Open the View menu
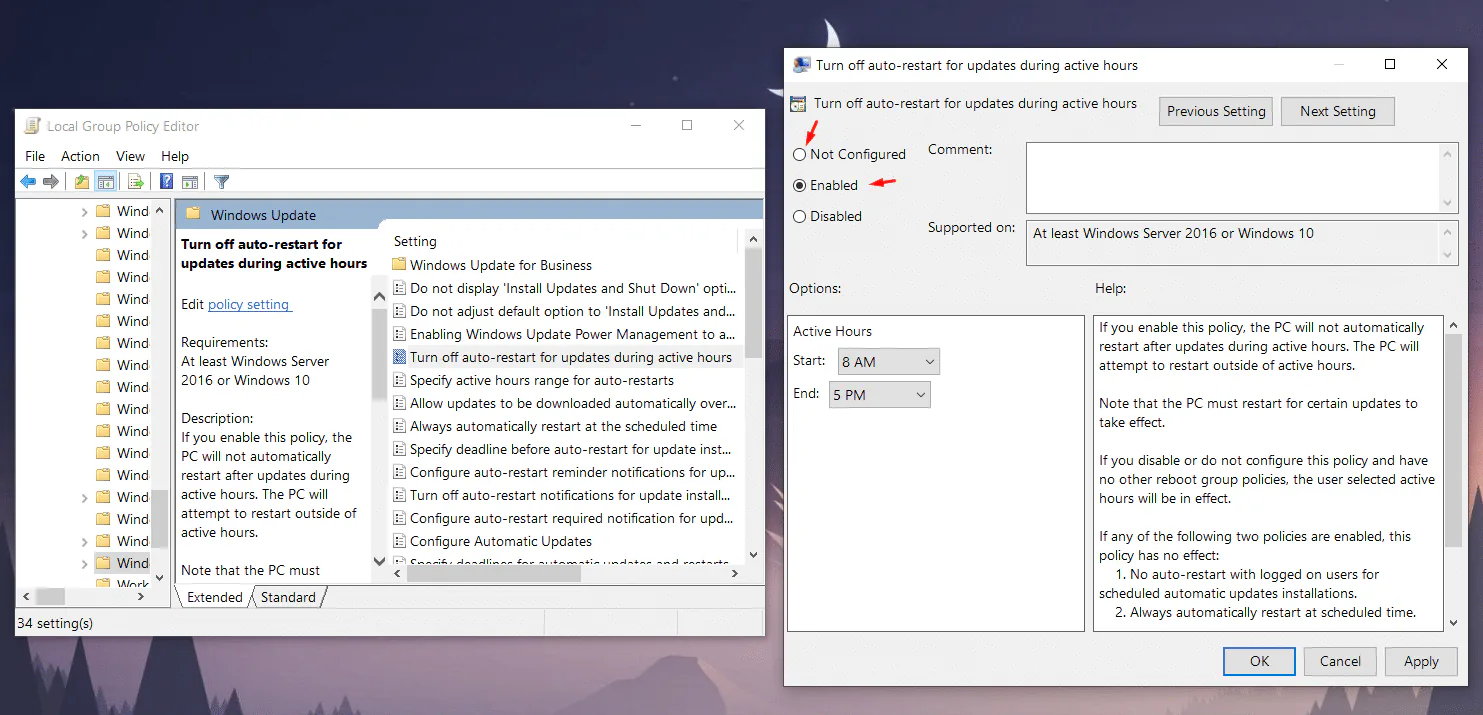 pos(130,156)
